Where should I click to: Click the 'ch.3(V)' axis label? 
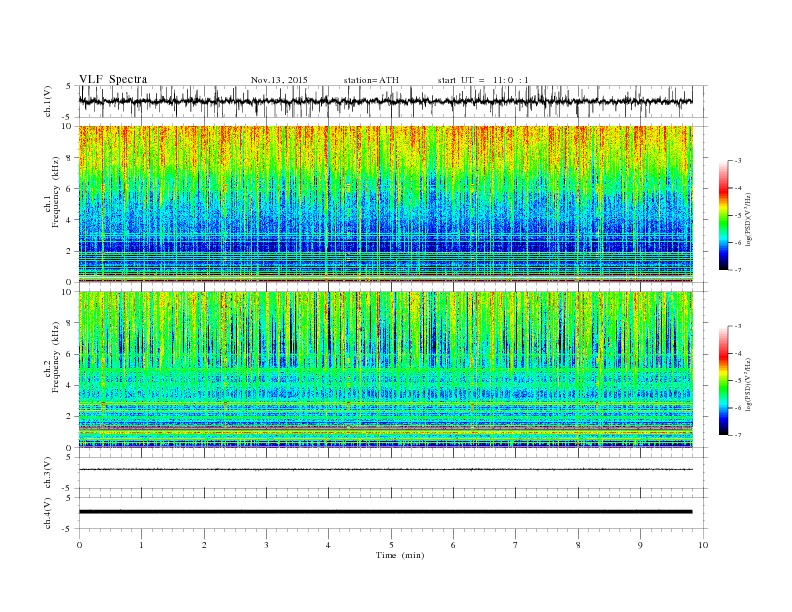point(48,473)
